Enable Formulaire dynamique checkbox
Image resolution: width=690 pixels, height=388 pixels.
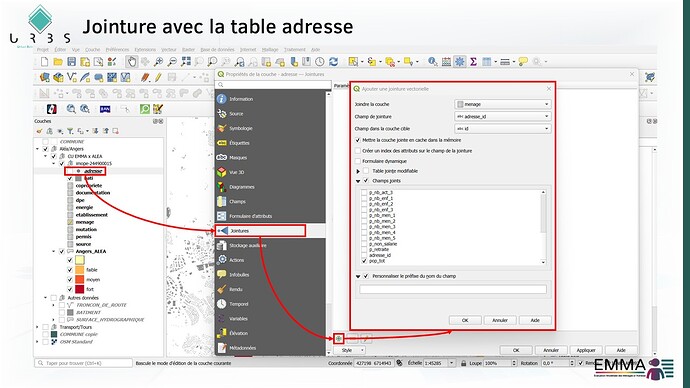(358, 161)
